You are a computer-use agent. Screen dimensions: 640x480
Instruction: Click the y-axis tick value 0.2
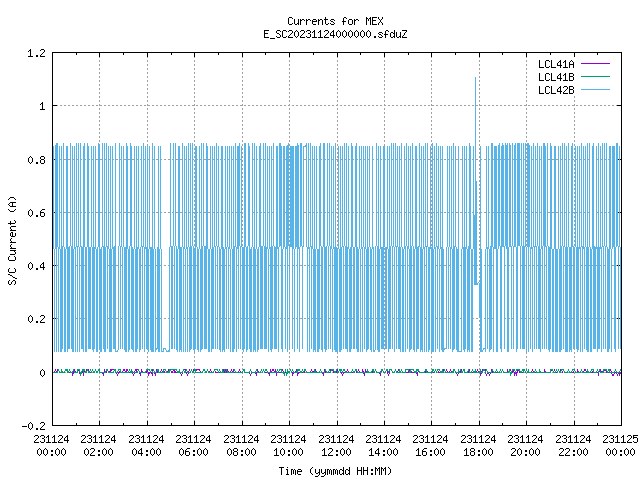tap(36, 319)
